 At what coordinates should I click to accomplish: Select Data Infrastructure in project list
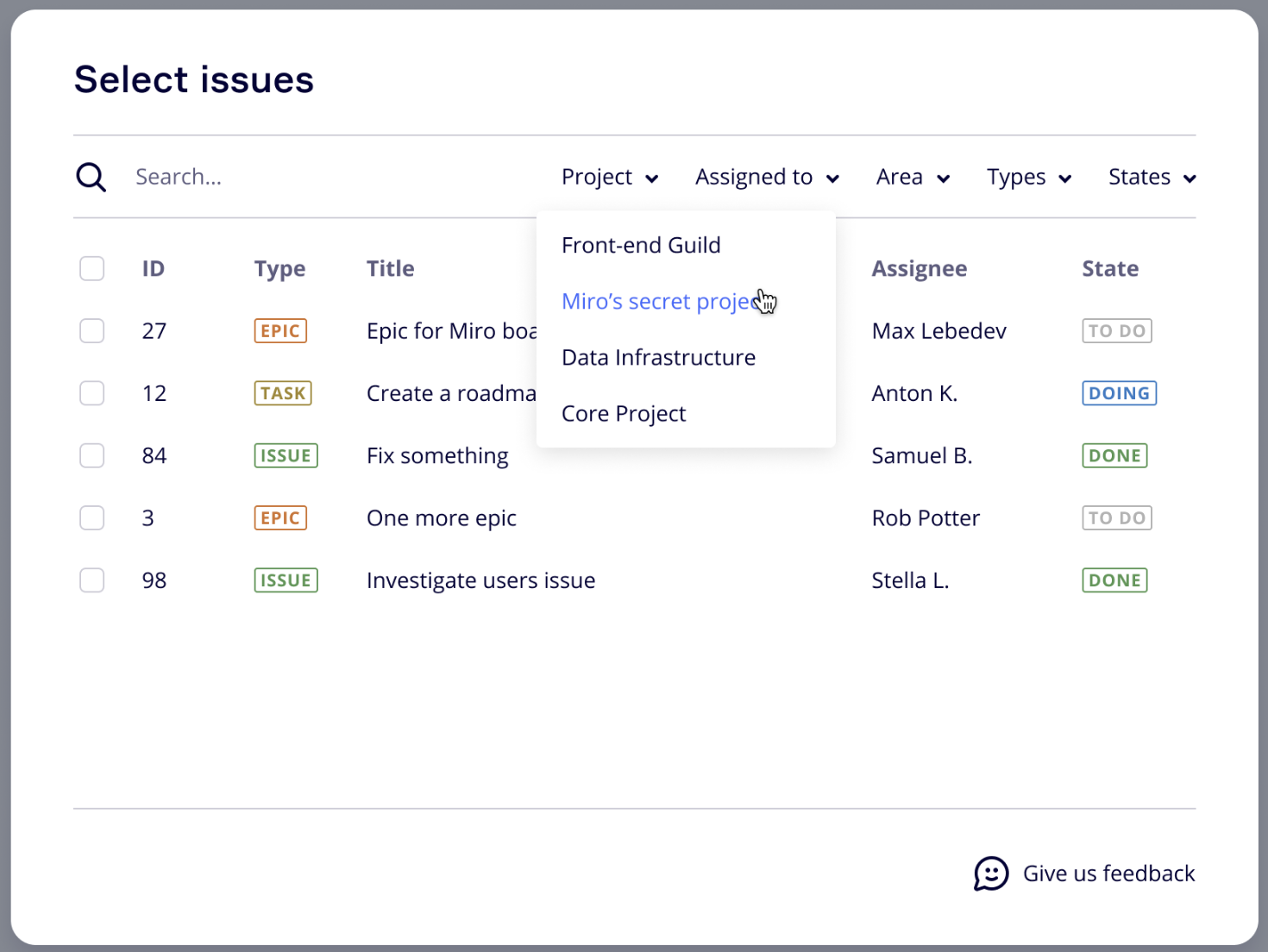658,358
